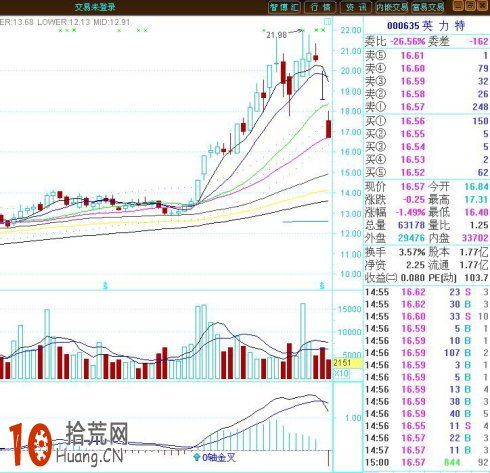This screenshot has width=490, height=473.
Task: Restore down the trading software window
Action: point(470,6)
